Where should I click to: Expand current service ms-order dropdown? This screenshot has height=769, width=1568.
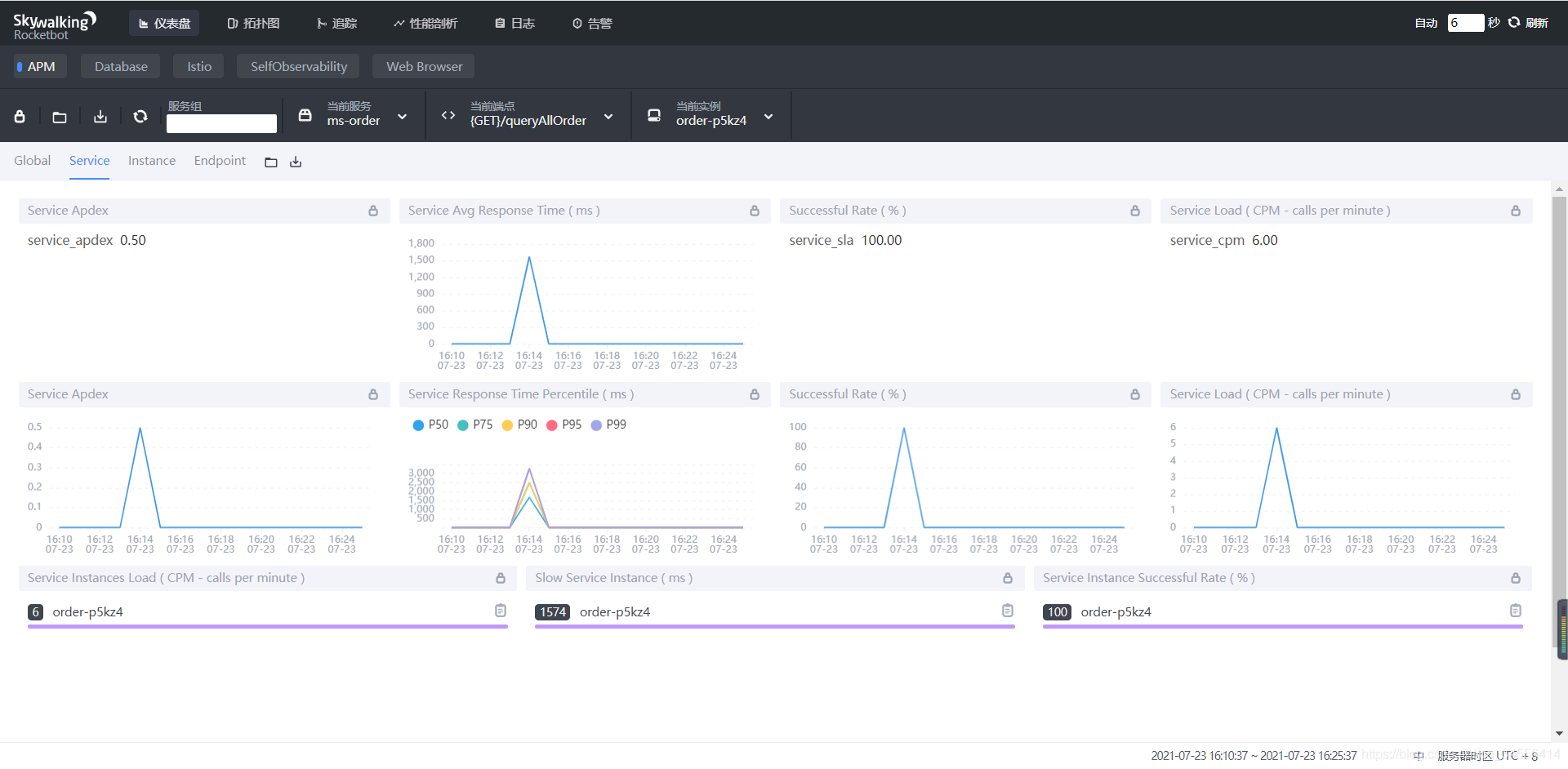pos(402,117)
